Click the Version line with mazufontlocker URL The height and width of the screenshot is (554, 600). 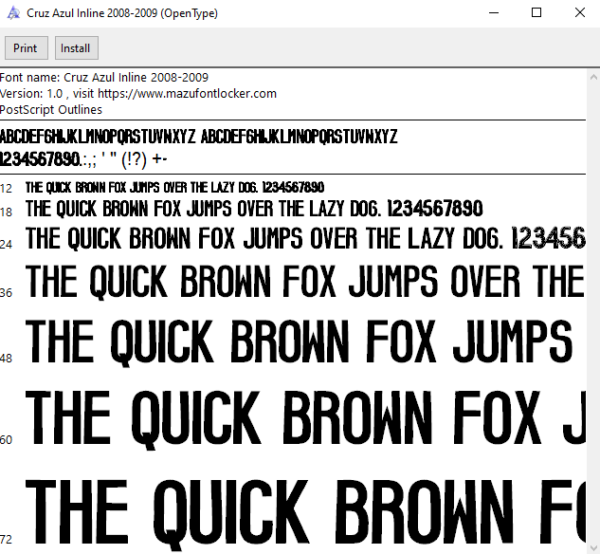click(138, 94)
